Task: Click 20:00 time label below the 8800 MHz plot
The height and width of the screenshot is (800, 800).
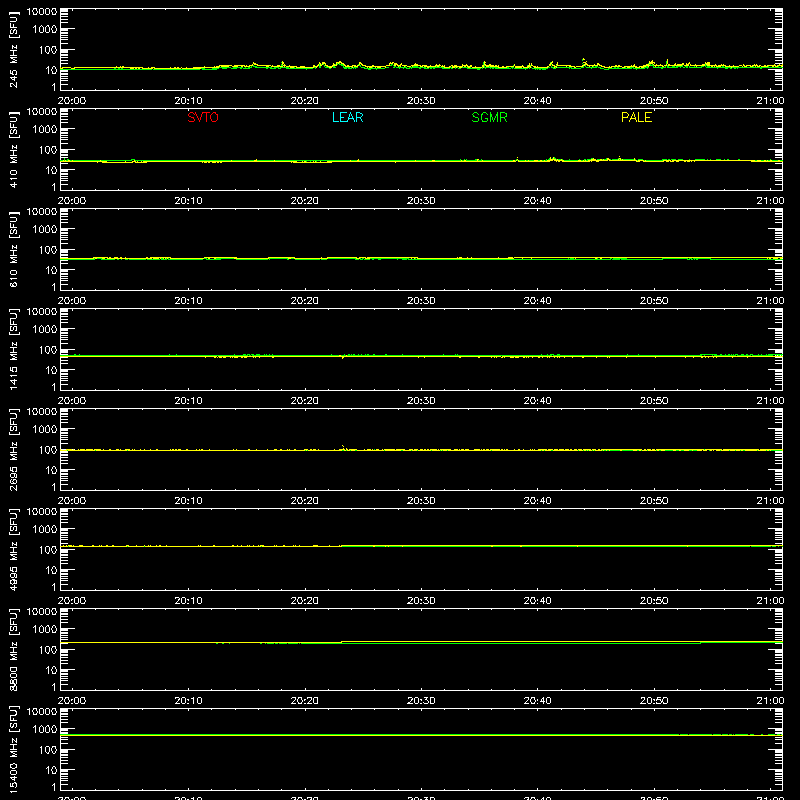Action: pos(72,701)
